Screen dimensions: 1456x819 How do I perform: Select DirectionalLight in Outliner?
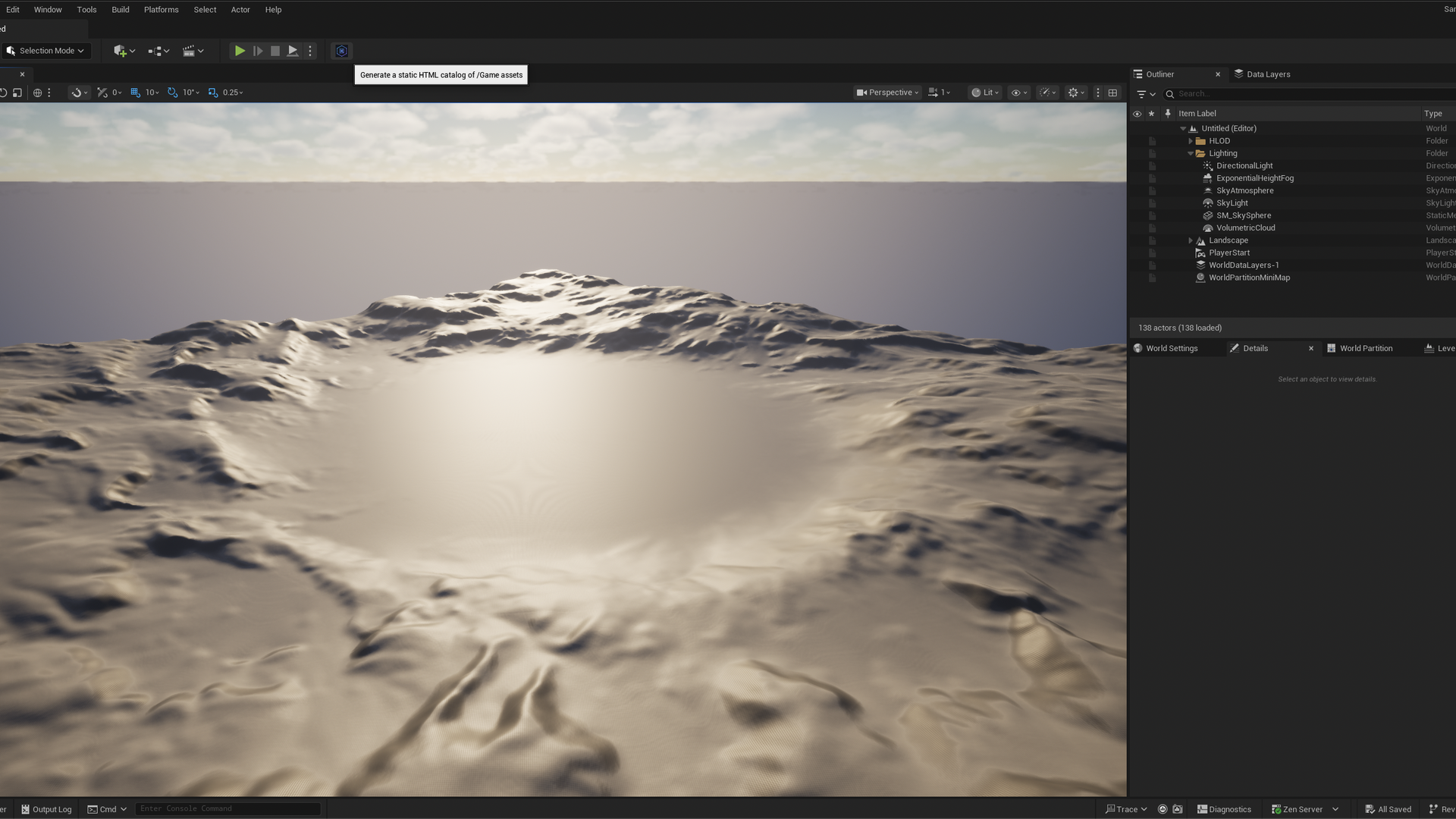pos(1244,166)
